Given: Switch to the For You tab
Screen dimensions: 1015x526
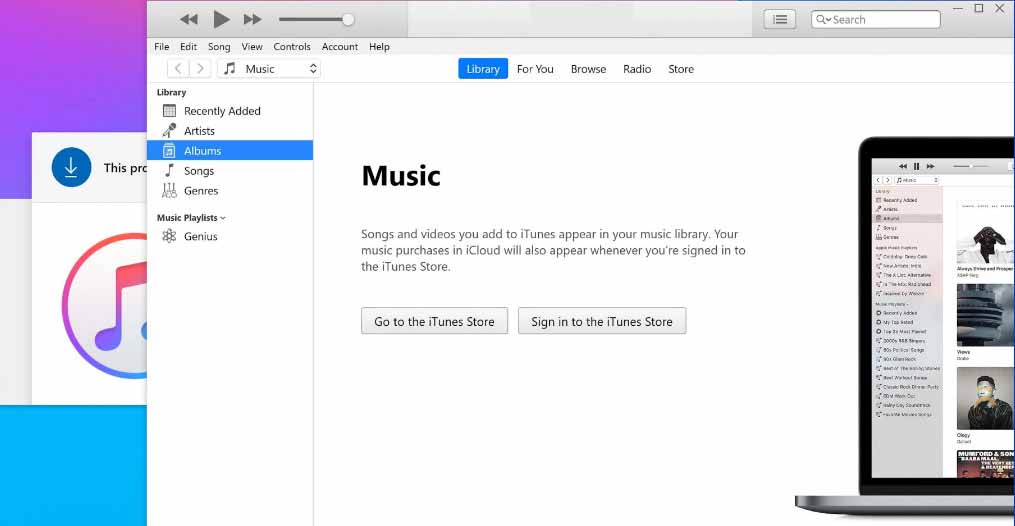Looking at the screenshot, I should pyautogui.click(x=535, y=69).
